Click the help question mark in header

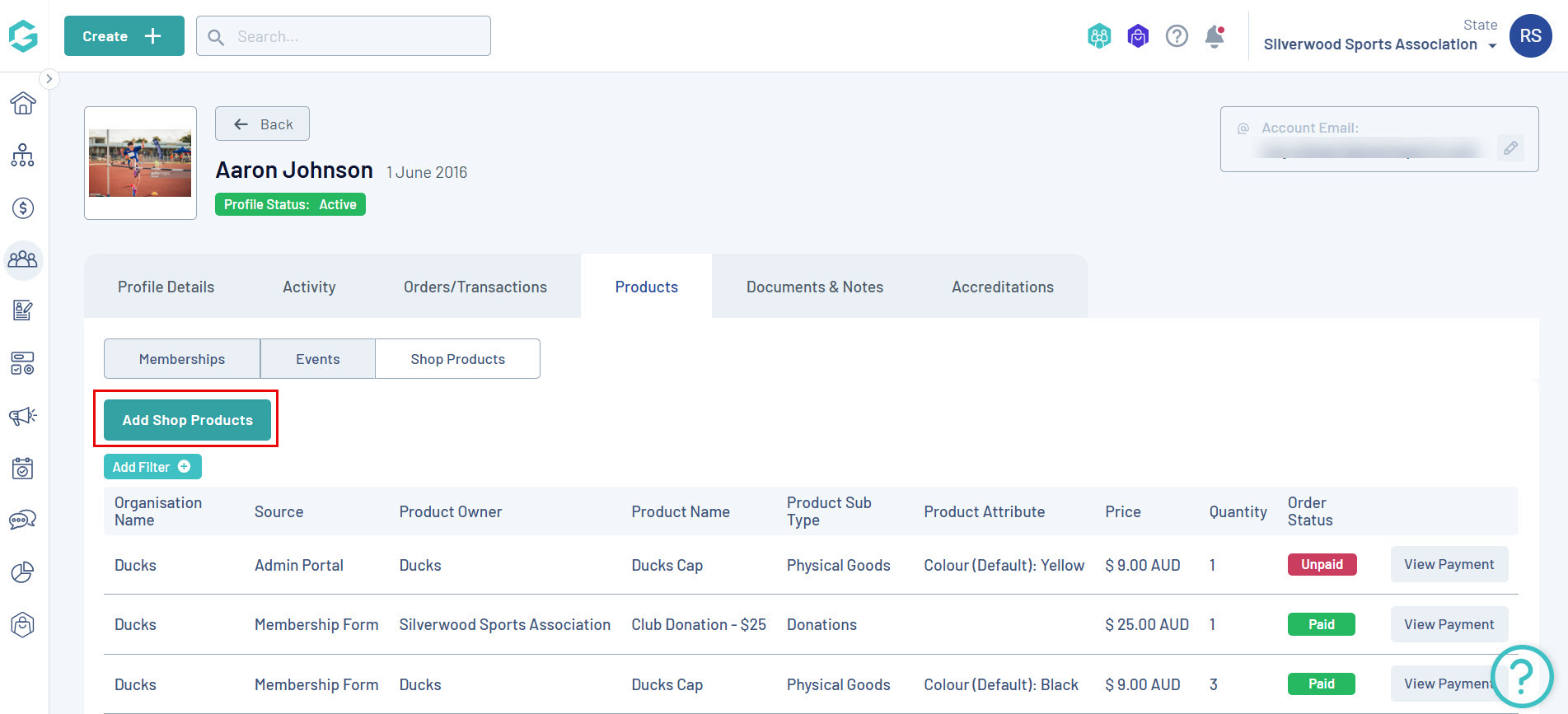(1177, 36)
